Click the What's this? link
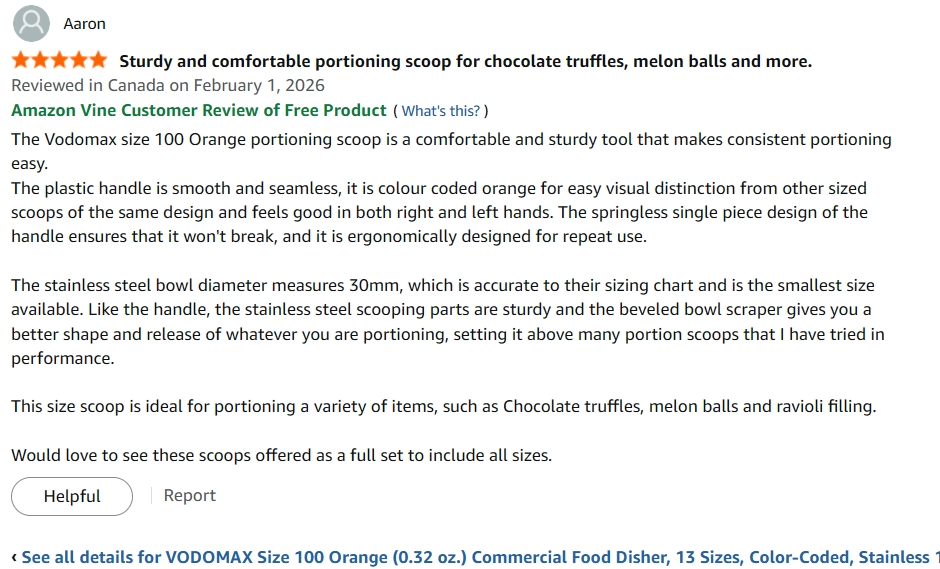The width and height of the screenshot is (940, 569). pos(441,111)
